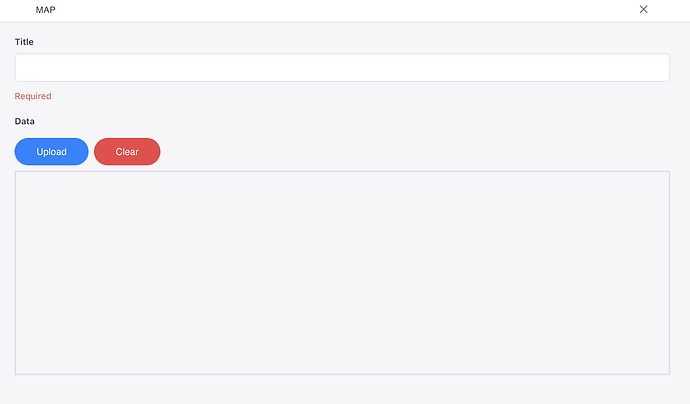Viewport: 690px width, 404px height.
Task: Click the red Clear button
Action: click(x=127, y=151)
